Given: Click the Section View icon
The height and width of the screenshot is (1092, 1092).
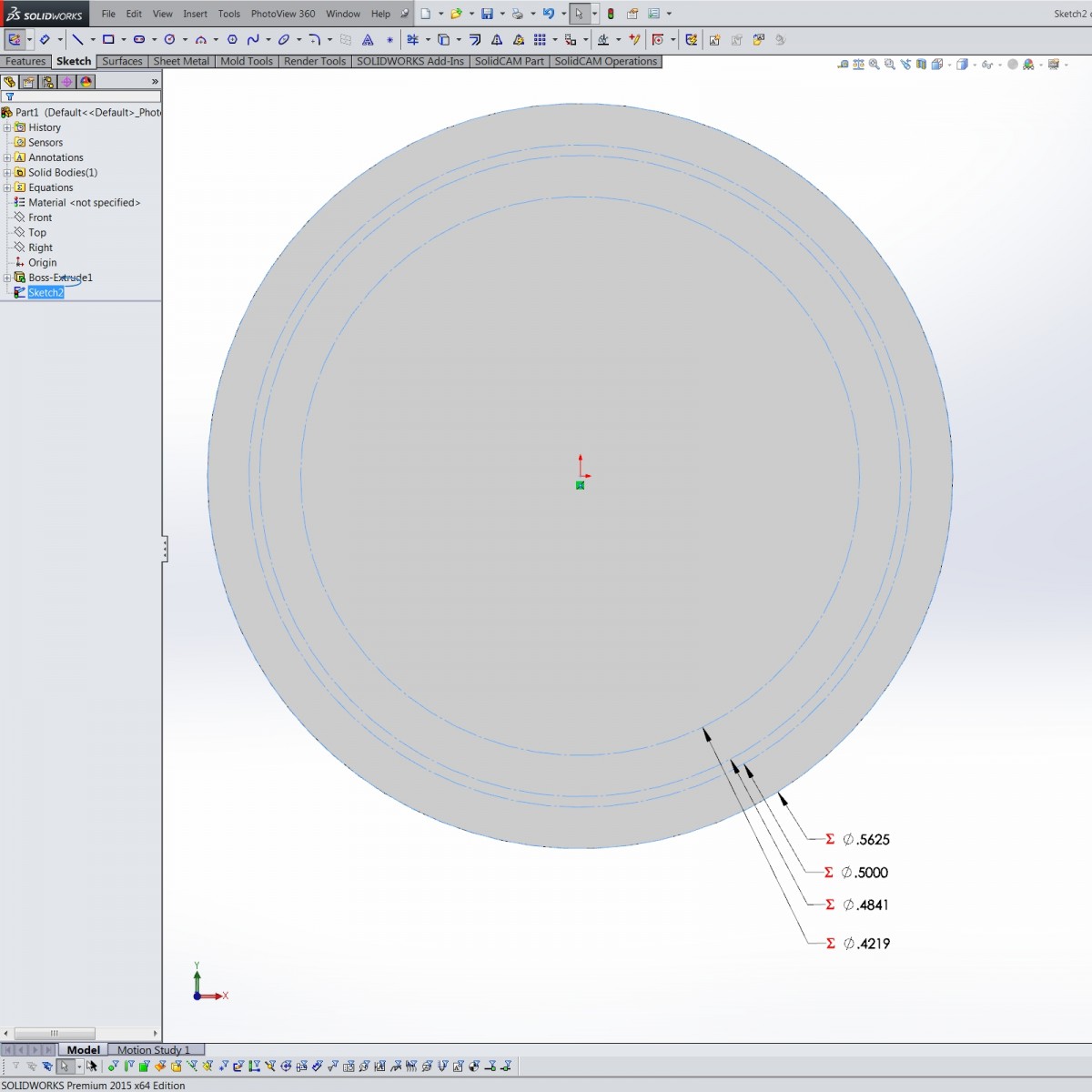Looking at the screenshot, I should 921,66.
